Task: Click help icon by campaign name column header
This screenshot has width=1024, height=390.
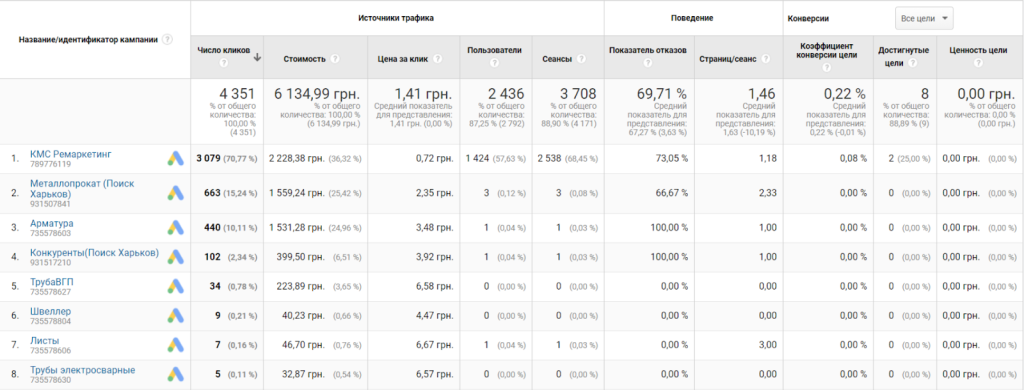Action: (x=168, y=39)
